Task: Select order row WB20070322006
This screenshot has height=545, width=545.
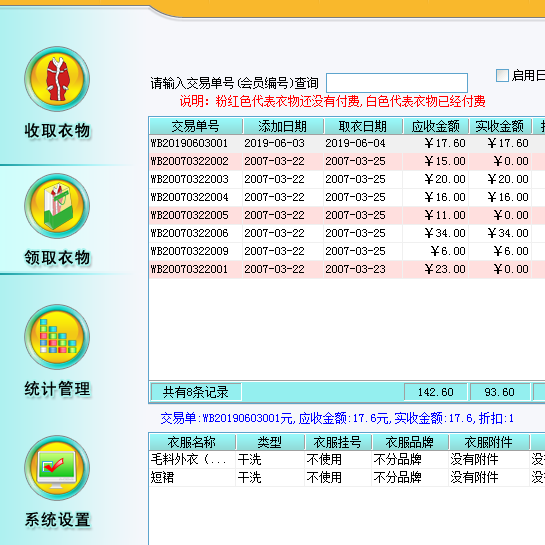Action: (347, 233)
